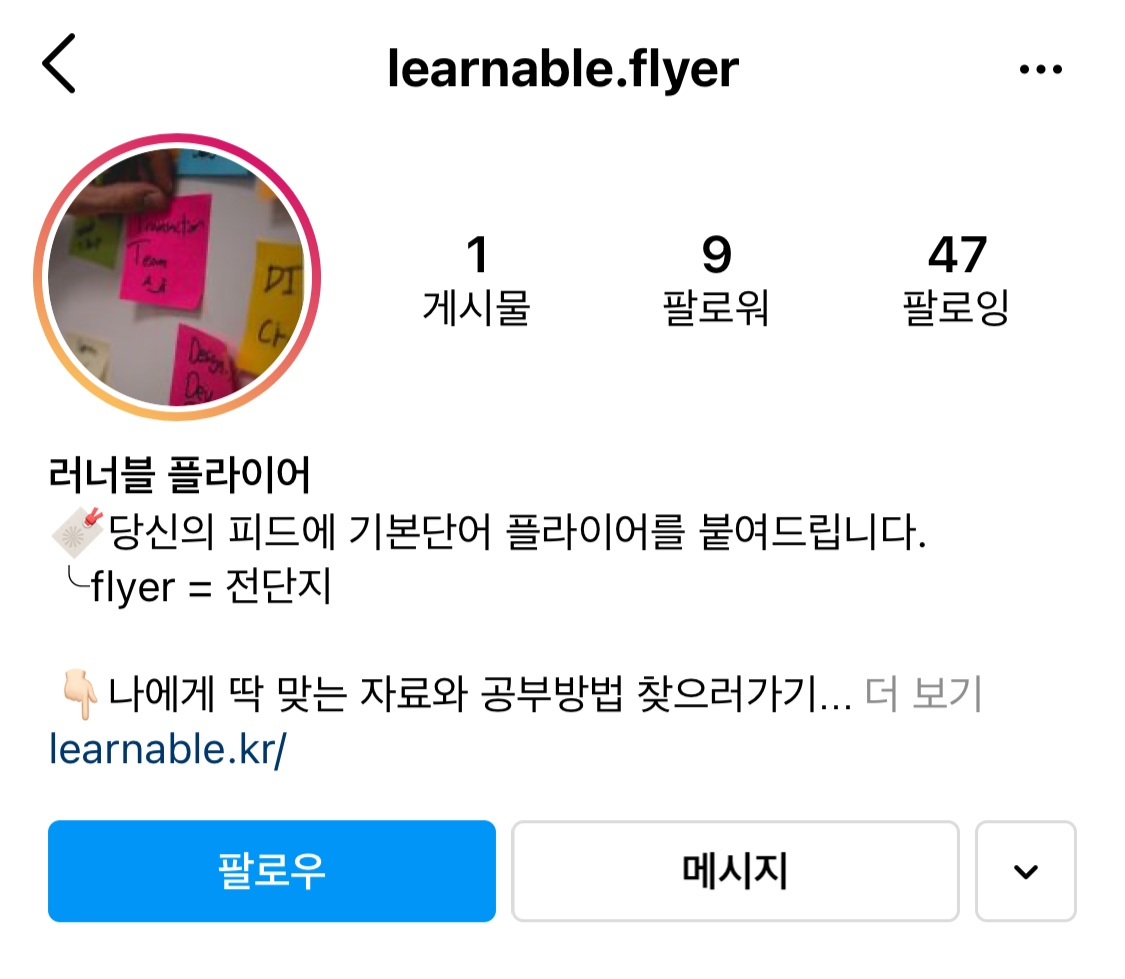The image size is (1125, 979).
Task: Open the learnable.kr/ link
Action: 167,749
